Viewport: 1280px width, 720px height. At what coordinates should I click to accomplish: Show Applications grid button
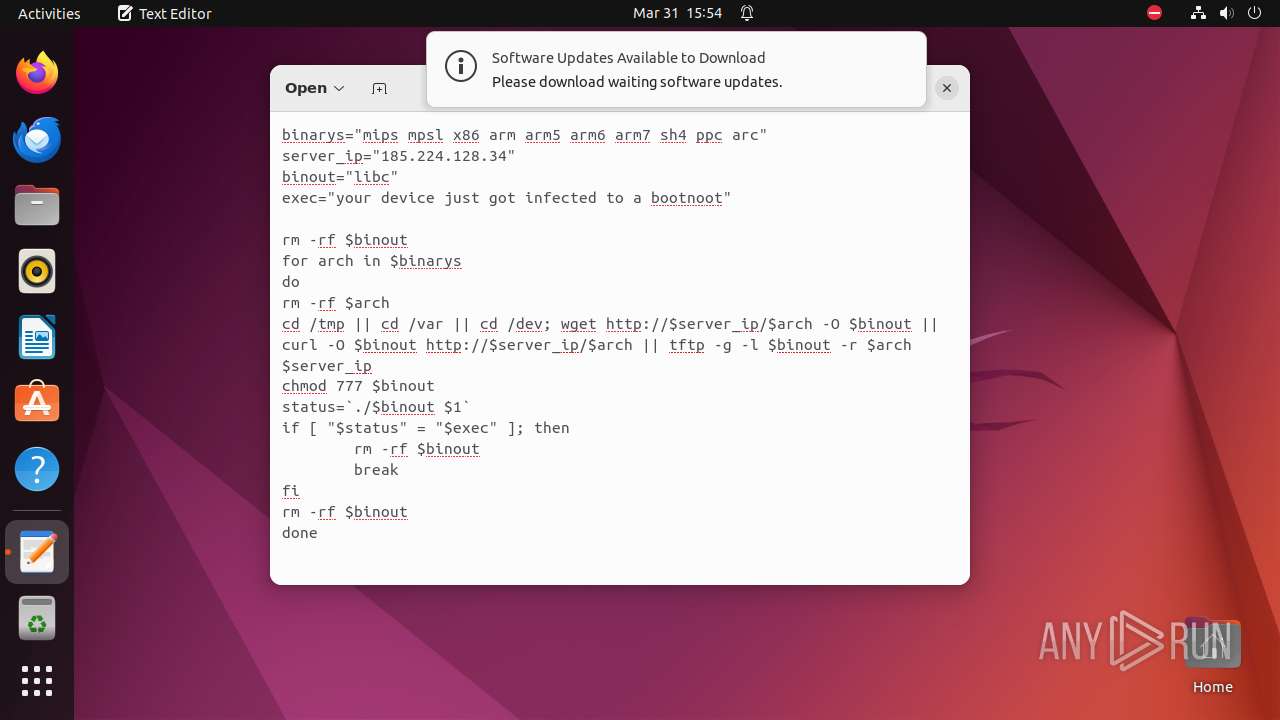[x=37, y=681]
